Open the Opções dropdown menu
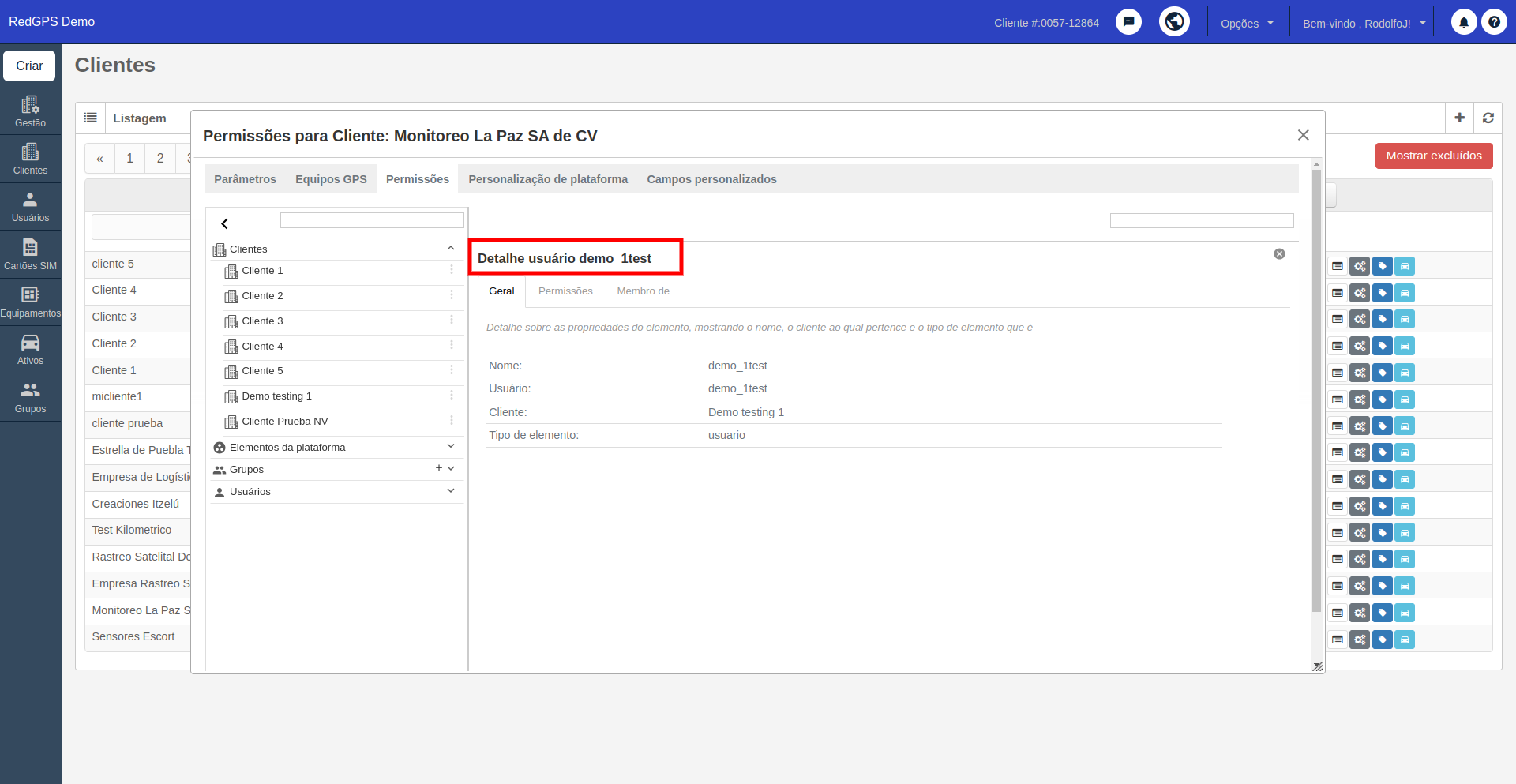Image resolution: width=1516 pixels, height=784 pixels. (1247, 23)
